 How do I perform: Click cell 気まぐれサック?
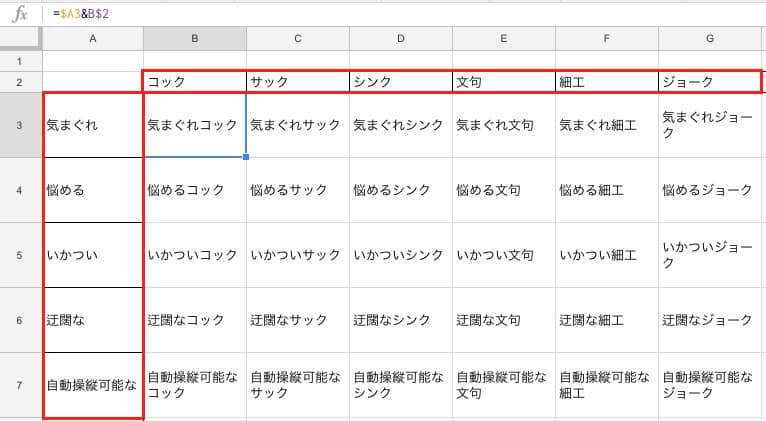pyautogui.click(x=298, y=125)
